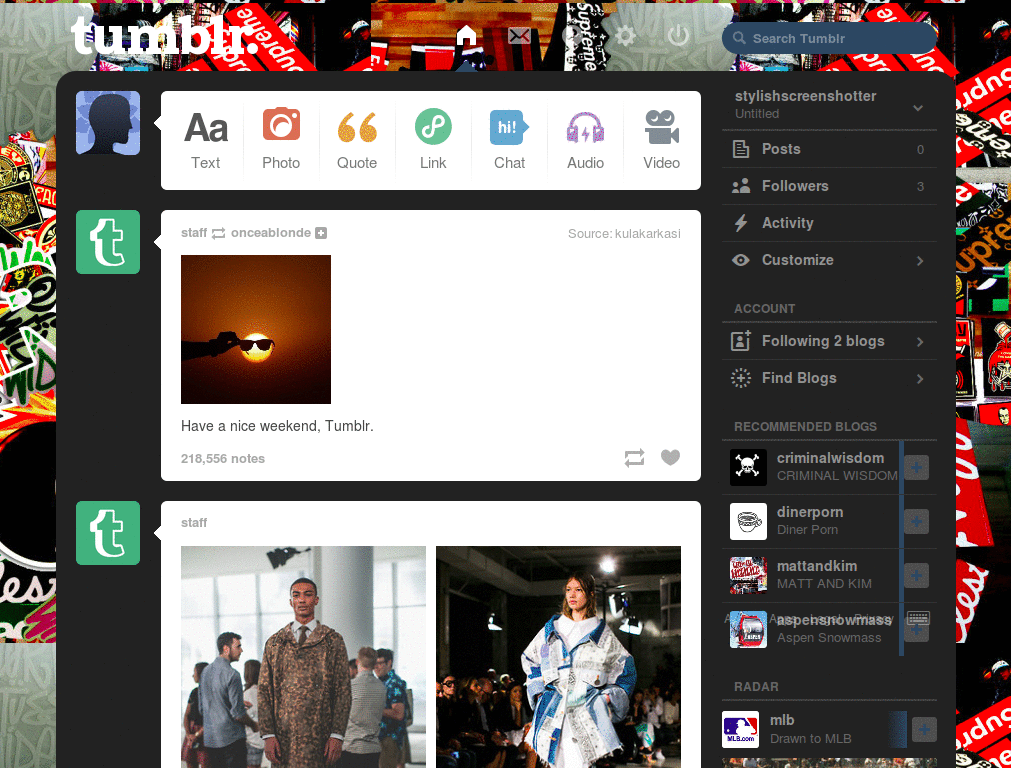Open Find Blogs

(829, 378)
